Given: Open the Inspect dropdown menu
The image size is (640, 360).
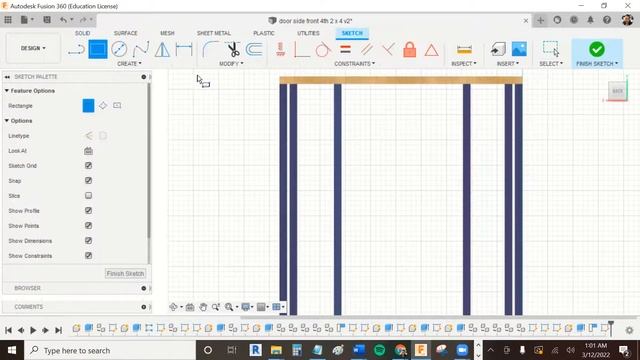Looking at the screenshot, I should pyautogui.click(x=464, y=64).
